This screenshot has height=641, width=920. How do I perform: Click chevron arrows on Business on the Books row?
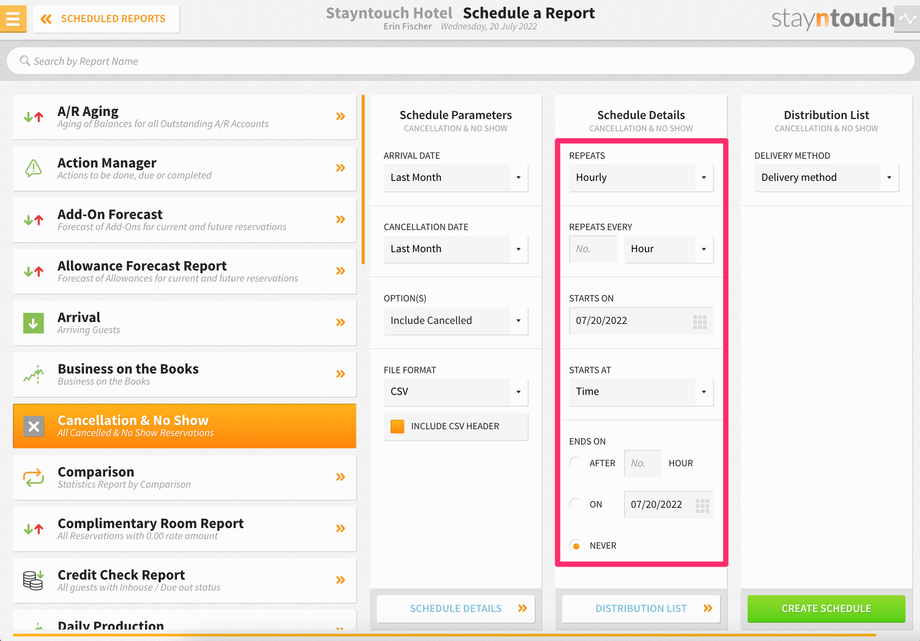click(340, 374)
